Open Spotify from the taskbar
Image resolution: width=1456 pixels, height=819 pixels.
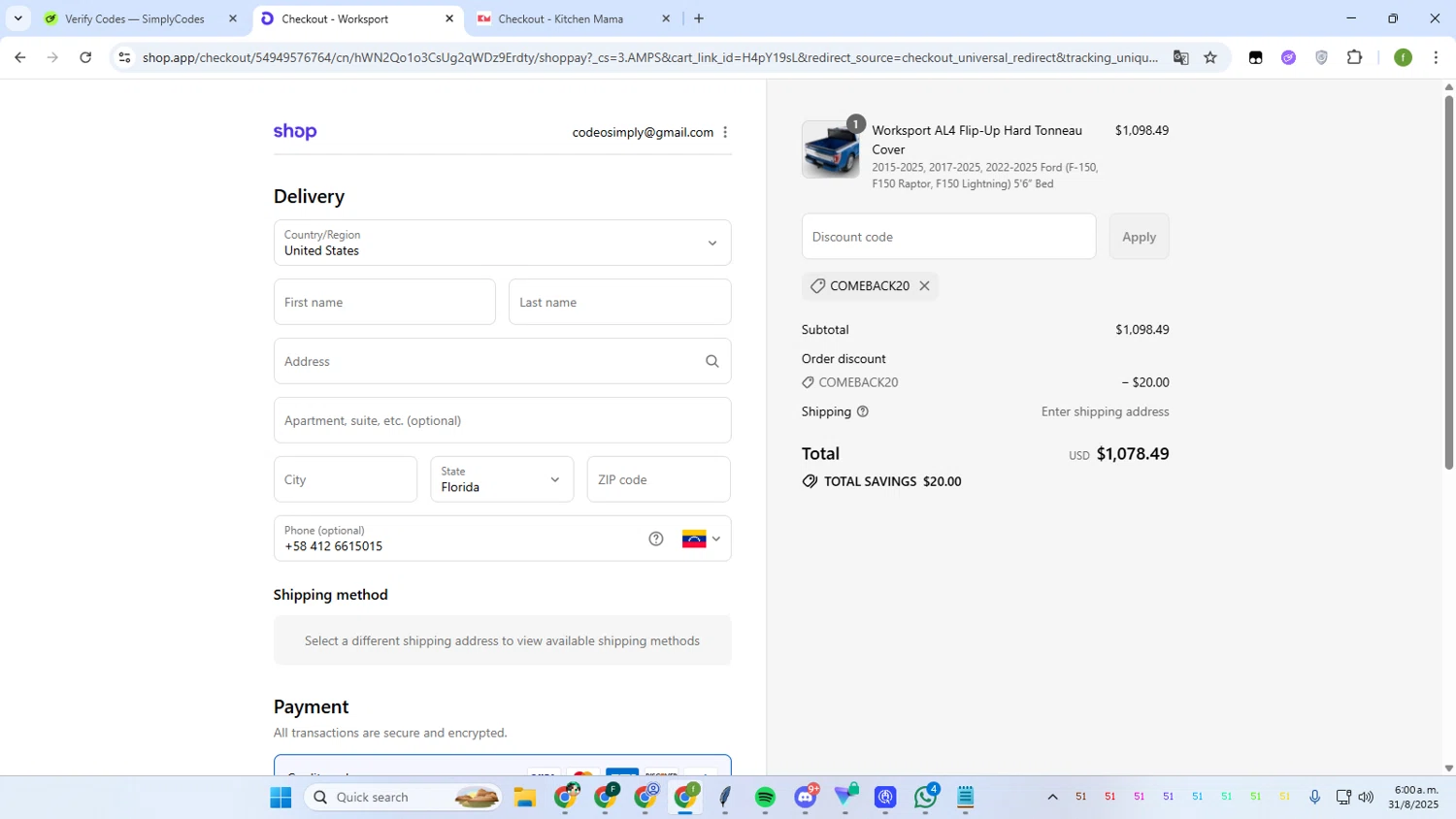(x=765, y=797)
